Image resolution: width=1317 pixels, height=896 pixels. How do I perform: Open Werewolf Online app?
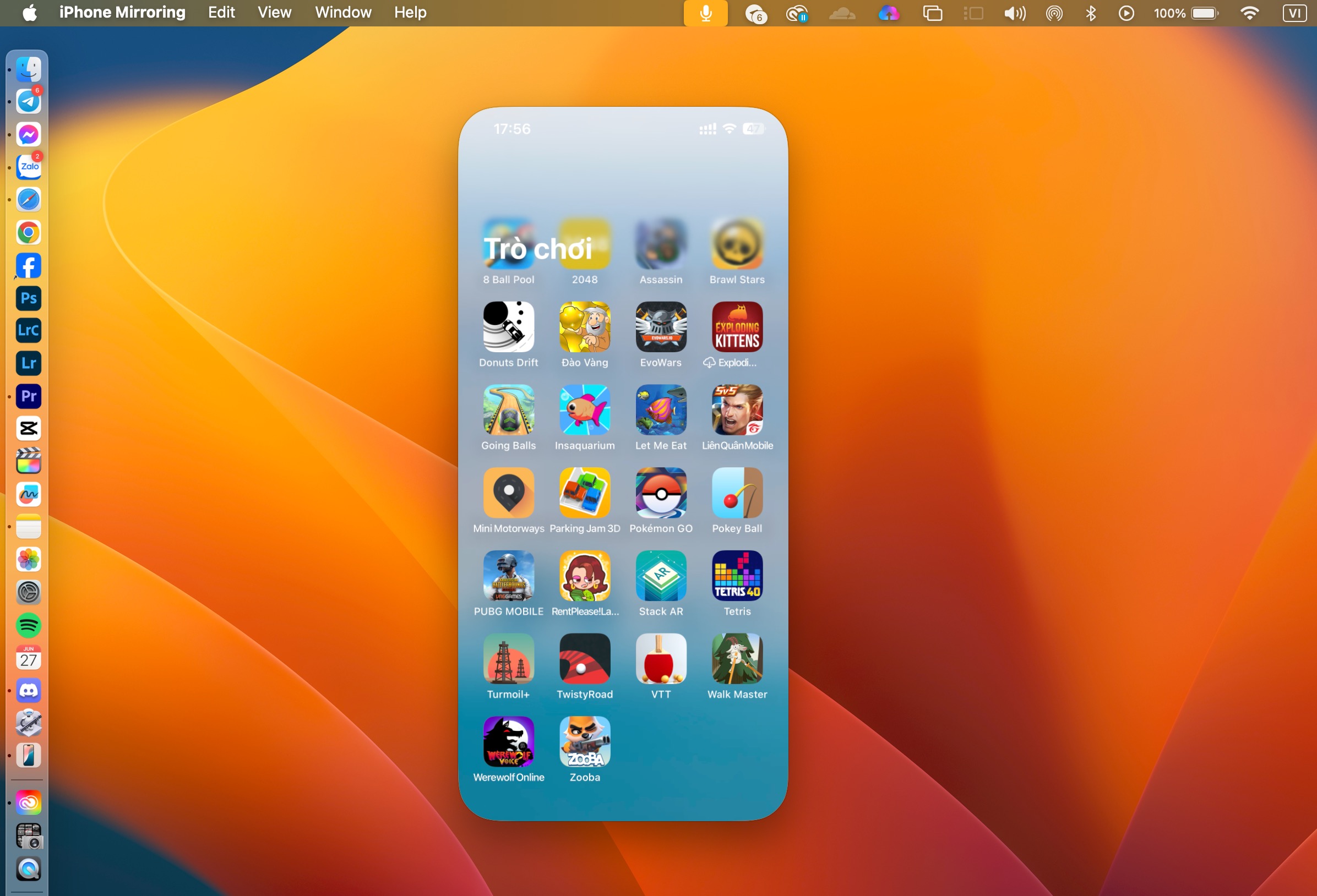508,741
